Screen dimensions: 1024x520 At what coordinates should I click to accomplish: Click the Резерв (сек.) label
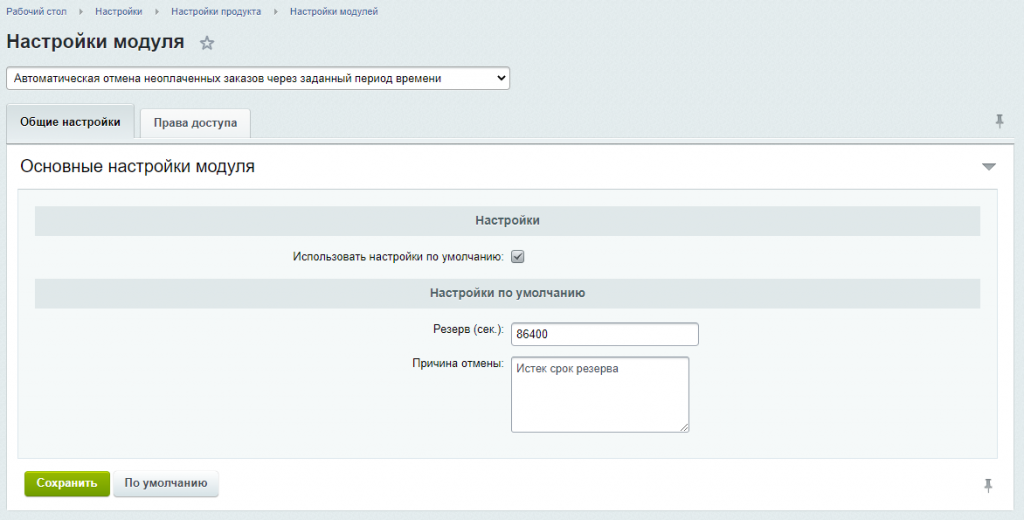468,329
